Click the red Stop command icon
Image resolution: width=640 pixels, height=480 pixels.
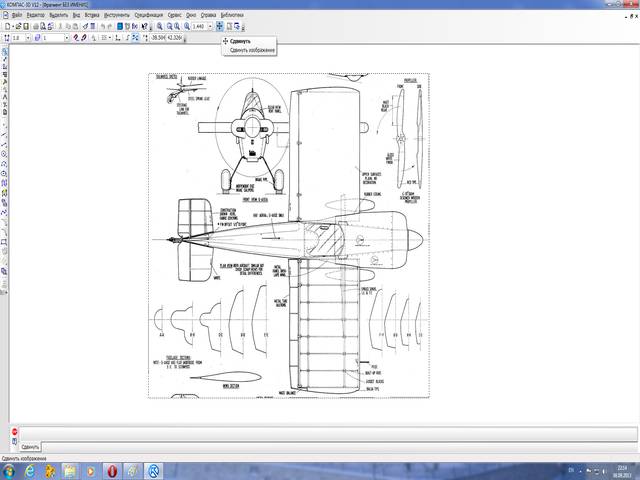pyautogui.click(x=14, y=432)
